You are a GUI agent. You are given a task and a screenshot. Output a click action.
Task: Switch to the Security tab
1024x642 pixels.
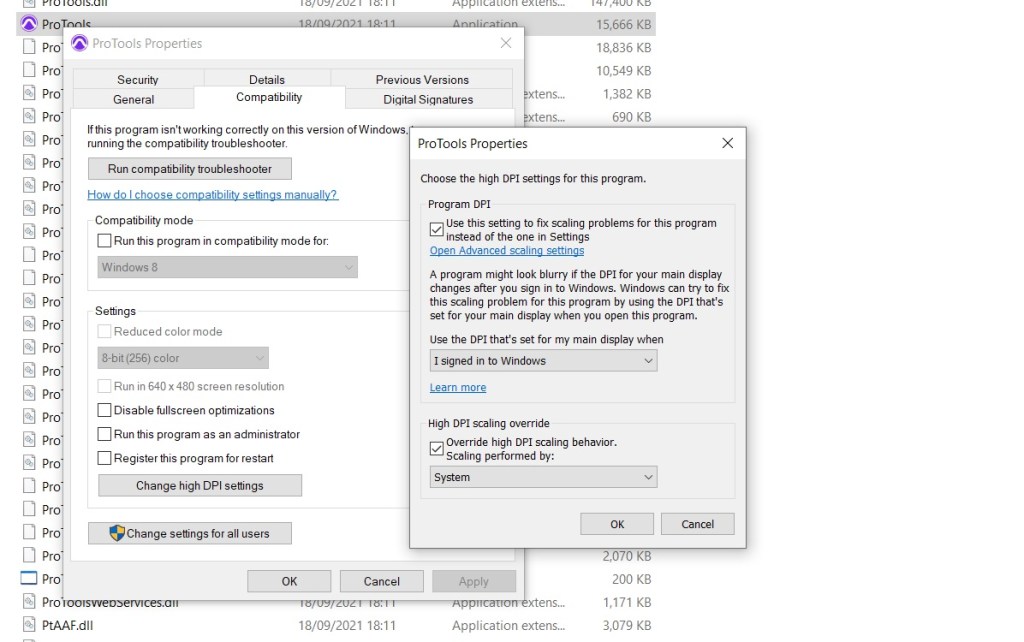pyautogui.click(x=137, y=80)
